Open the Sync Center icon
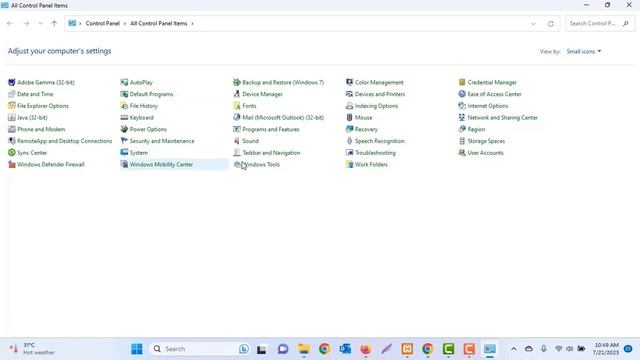The width and height of the screenshot is (640, 360). coord(11,153)
